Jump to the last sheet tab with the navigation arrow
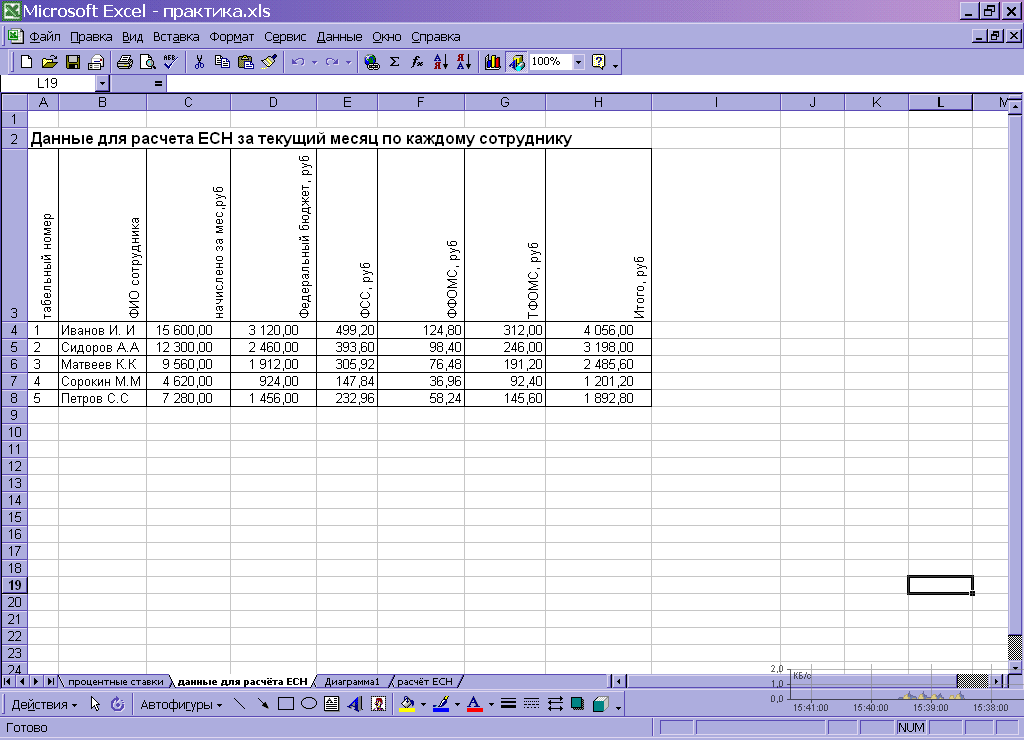Screen dimensions: 1024x740 tap(51, 681)
